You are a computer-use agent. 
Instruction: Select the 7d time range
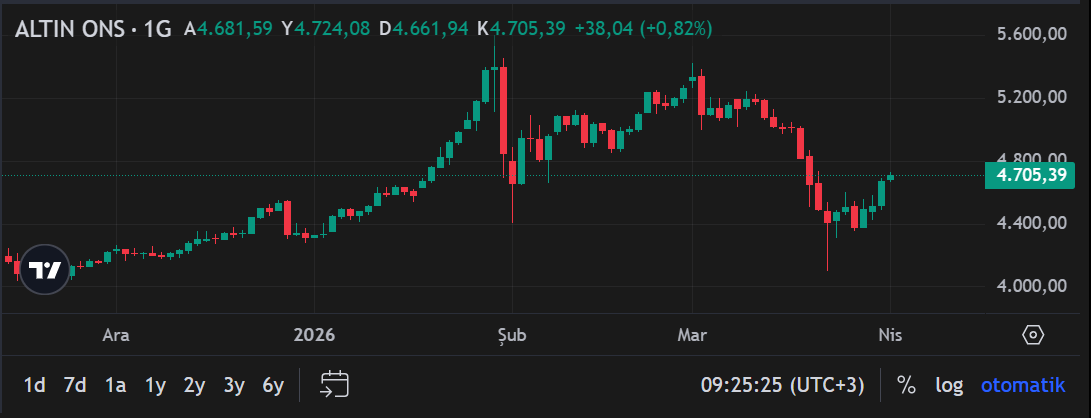(x=74, y=385)
